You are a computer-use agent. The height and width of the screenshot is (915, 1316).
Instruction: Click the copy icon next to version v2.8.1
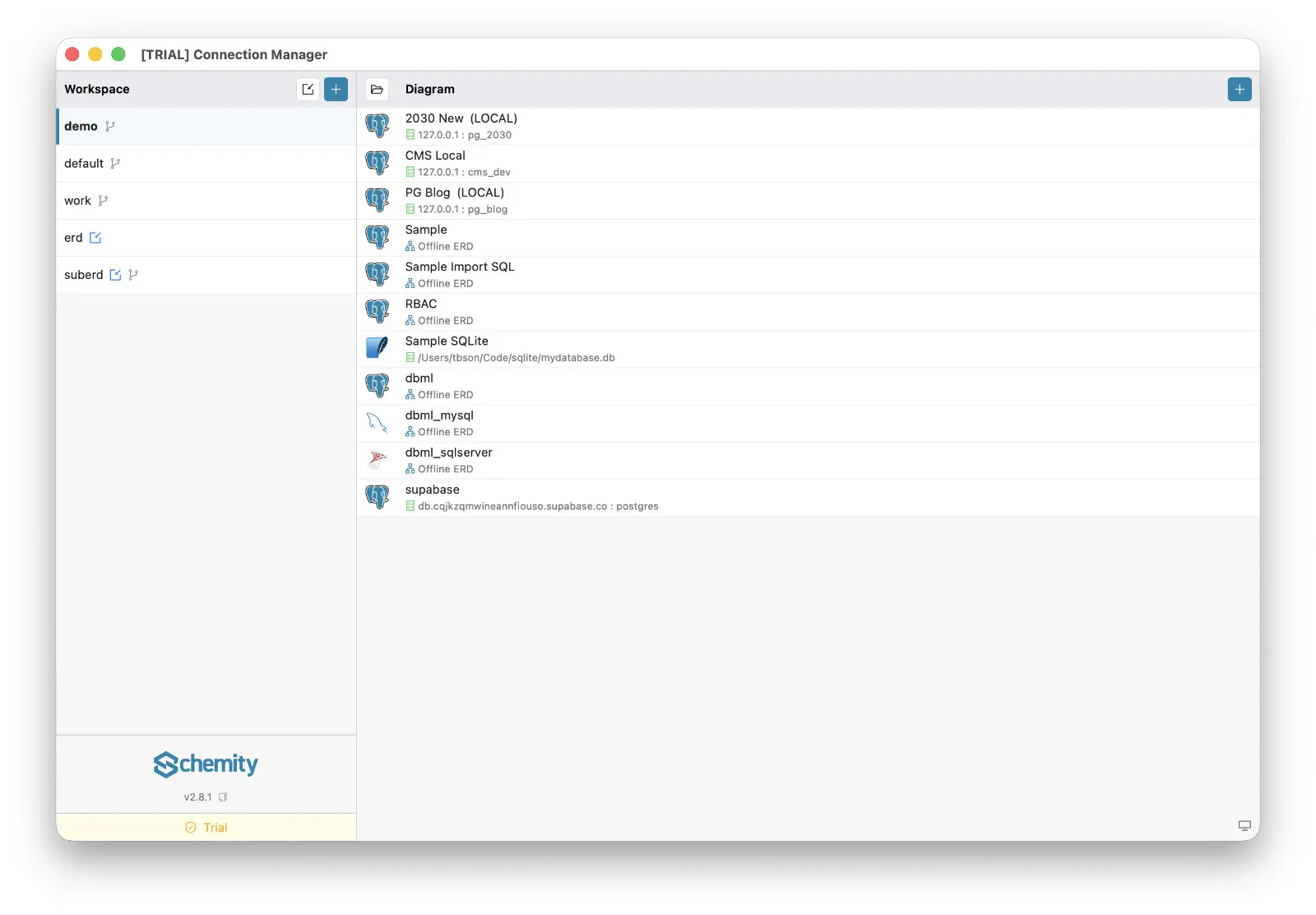223,797
